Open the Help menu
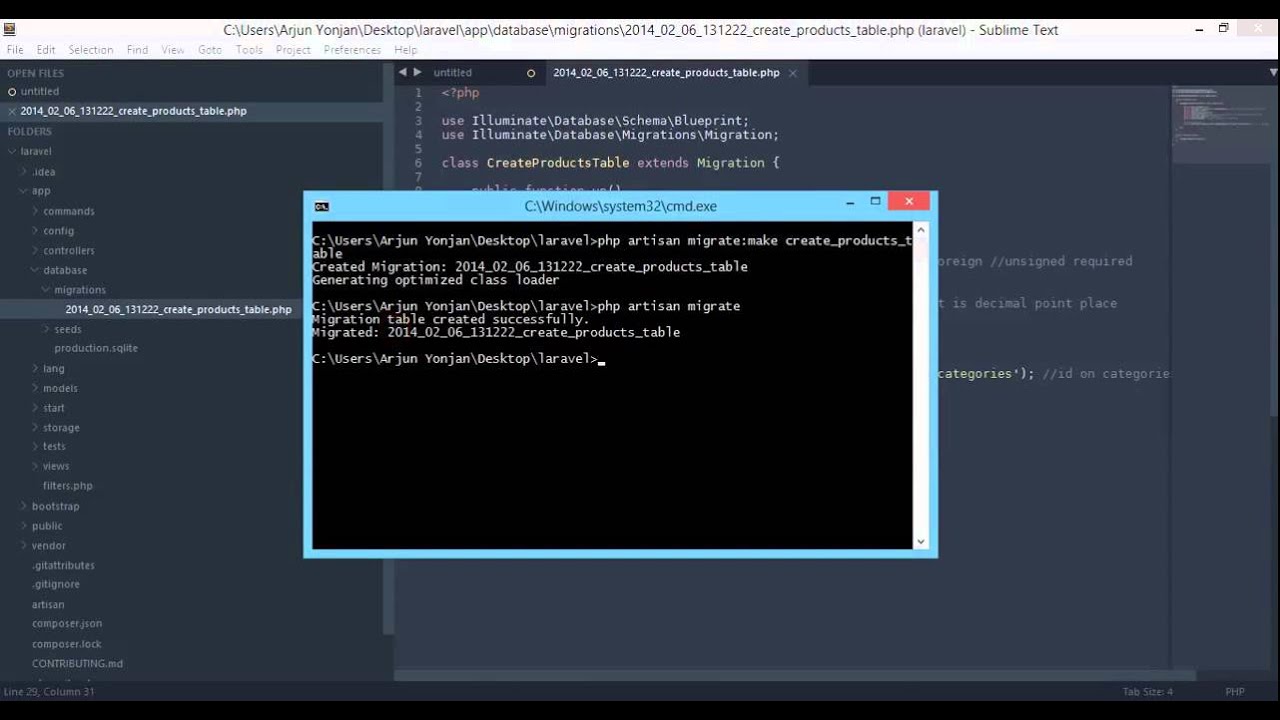Image resolution: width=1280 pixels, height=720 pixels. pyautogui.click(x=405, y=49)
